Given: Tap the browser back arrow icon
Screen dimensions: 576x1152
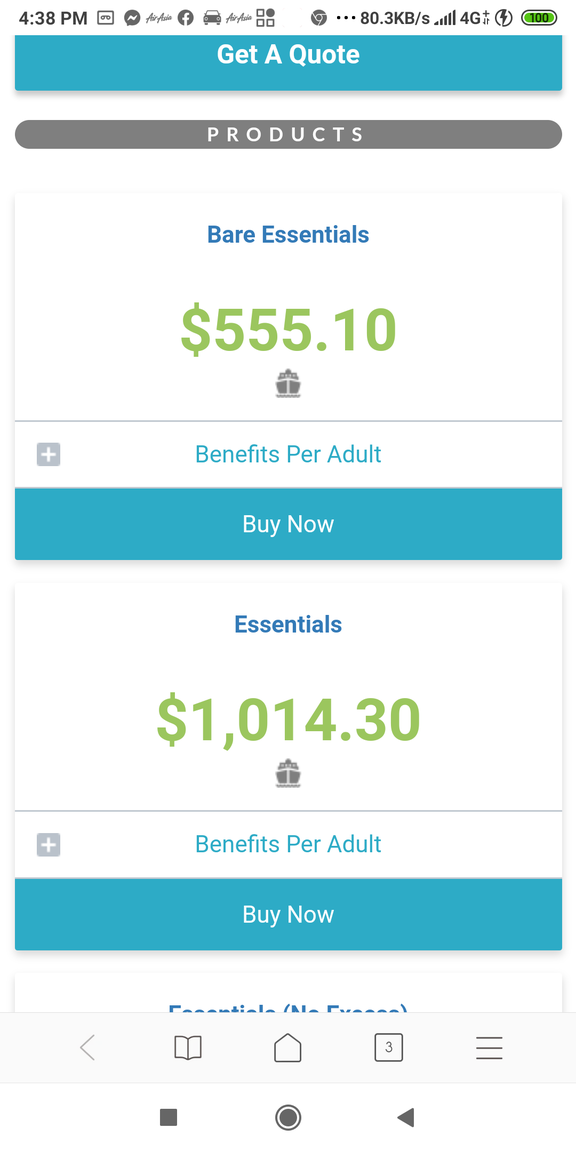Looking at the screenshot, I should pyautogui.click(x=87, y=1048).
